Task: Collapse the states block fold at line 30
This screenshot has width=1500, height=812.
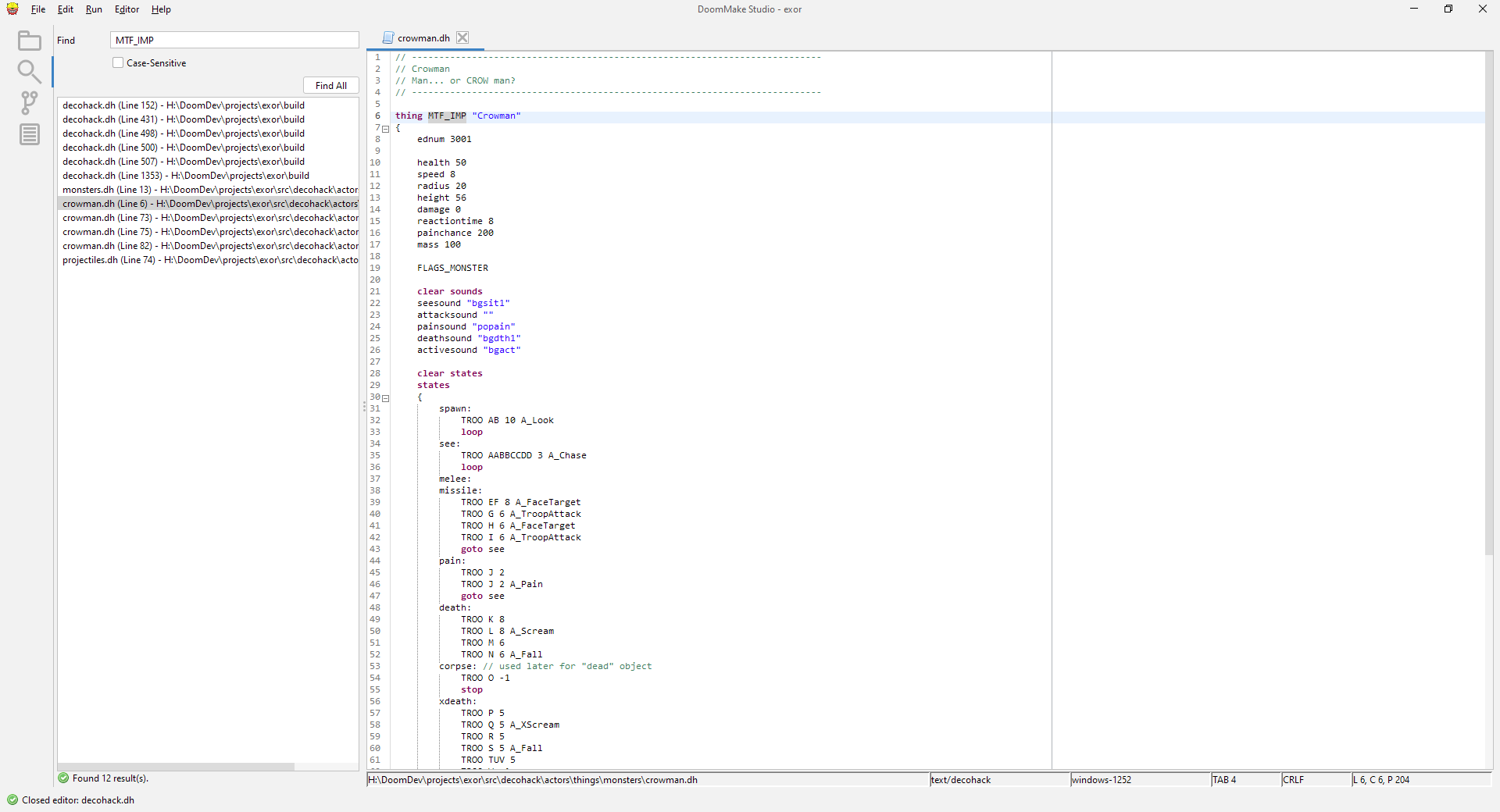Action: click(x=386, y=398)
